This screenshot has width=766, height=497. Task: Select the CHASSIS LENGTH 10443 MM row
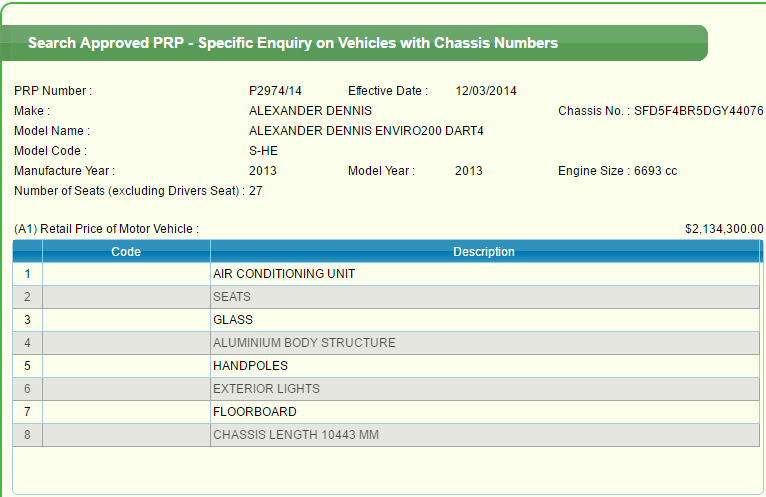point(296,435)
